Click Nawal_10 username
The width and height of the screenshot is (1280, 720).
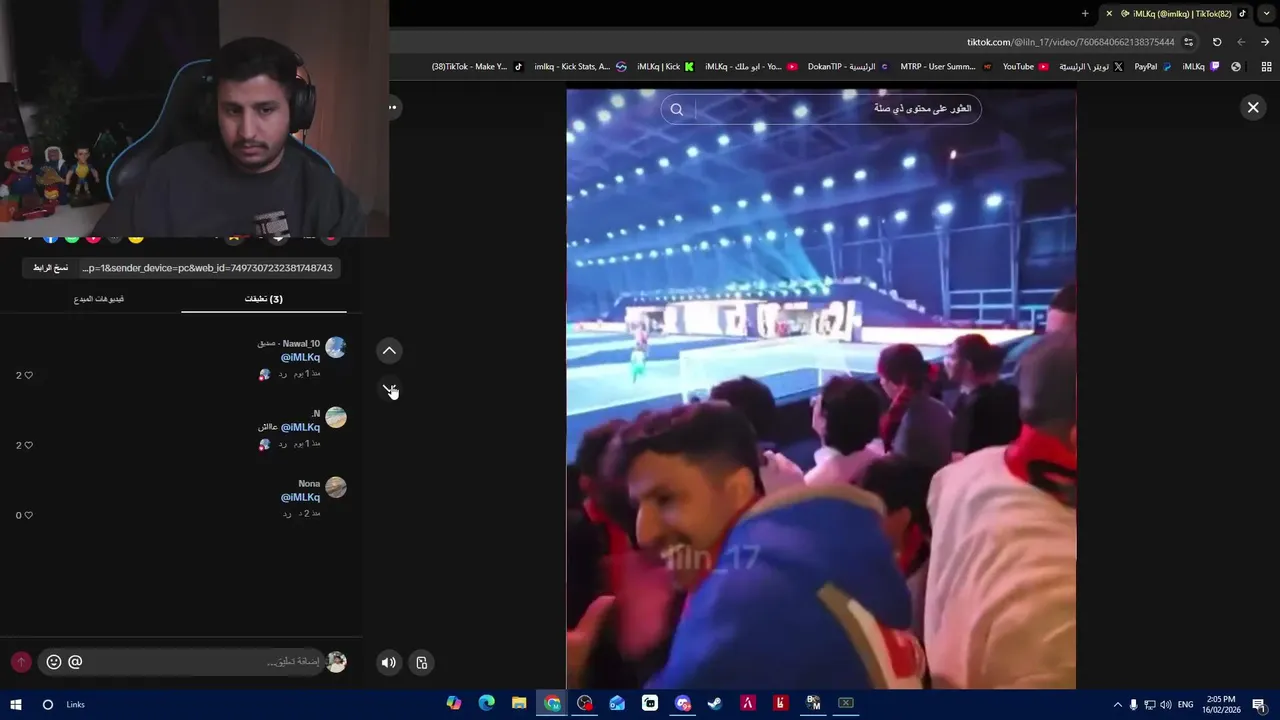(x=301, y=343)
